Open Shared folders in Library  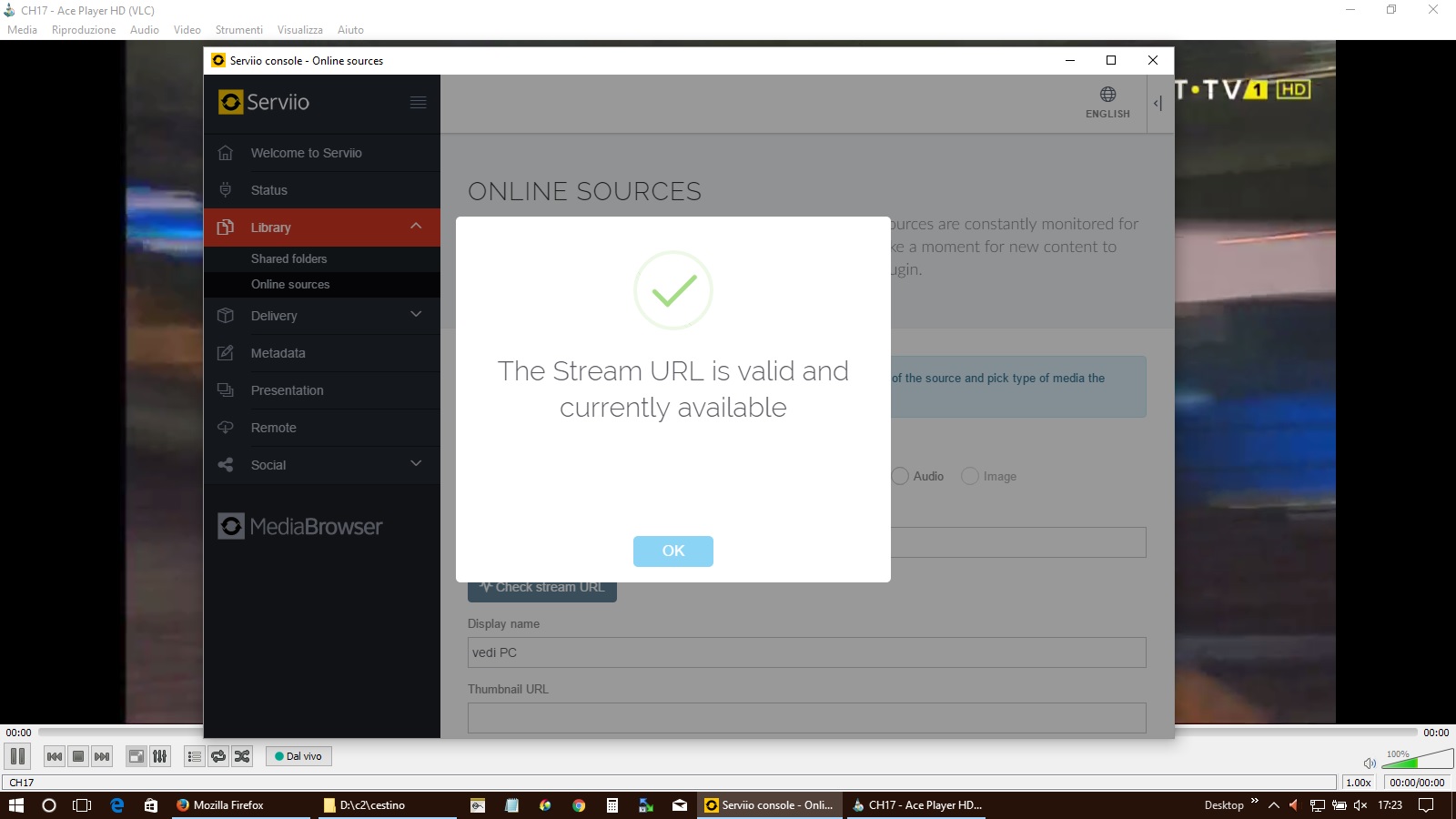pyautogui.click(x=288, y=258)
